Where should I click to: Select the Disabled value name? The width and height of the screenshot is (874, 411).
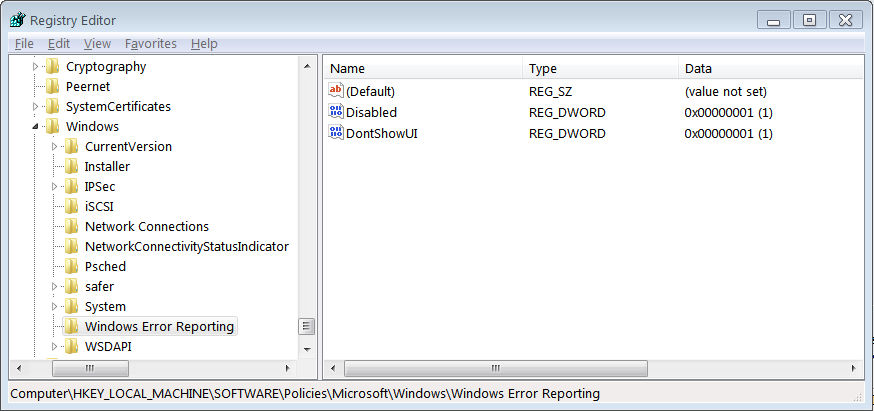(371, 112)
